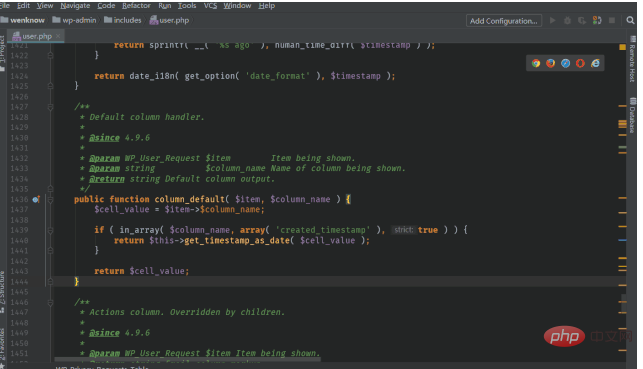The height and width of the screenshot is (369, 643).
Task: Collapse doc comment fold at line 1427
Action: point(50,107)
